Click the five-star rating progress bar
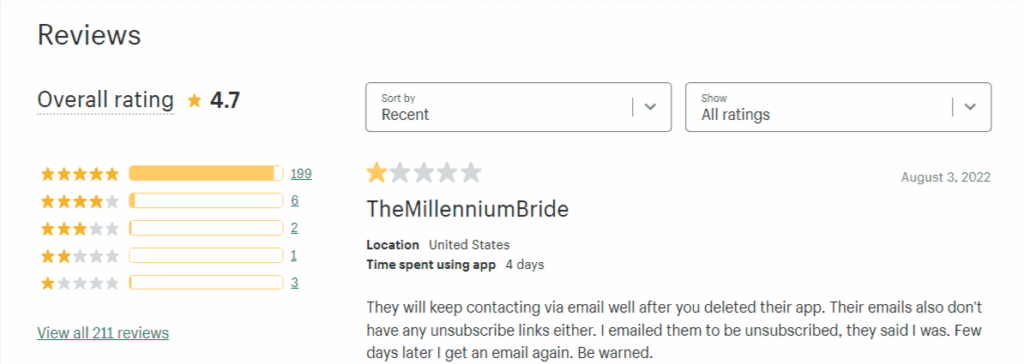 tap(206, 174)
